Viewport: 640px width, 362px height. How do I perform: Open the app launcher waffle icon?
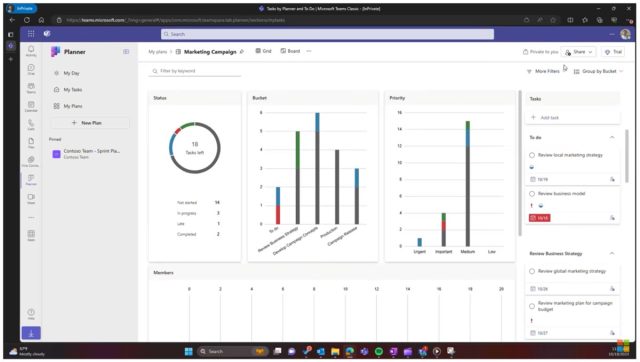click(31, 34)
